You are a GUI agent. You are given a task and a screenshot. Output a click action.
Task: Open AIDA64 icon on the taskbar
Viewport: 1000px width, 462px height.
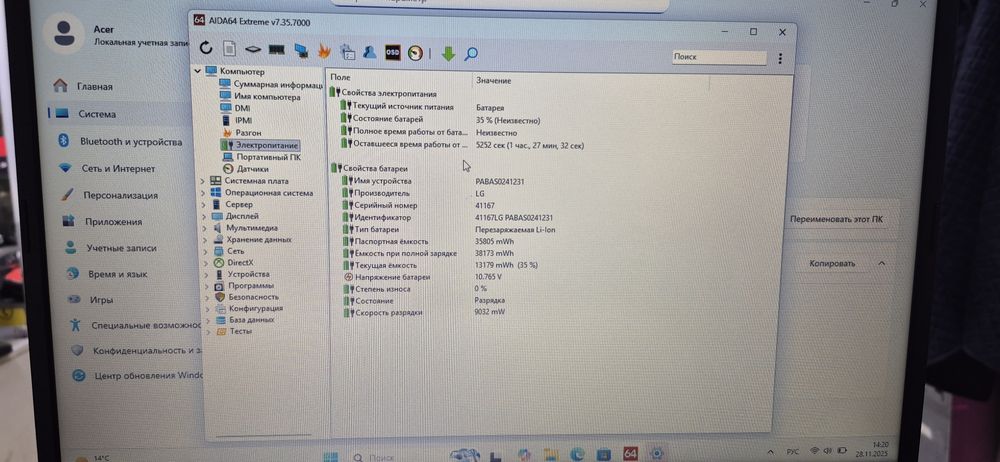(630, 453)
